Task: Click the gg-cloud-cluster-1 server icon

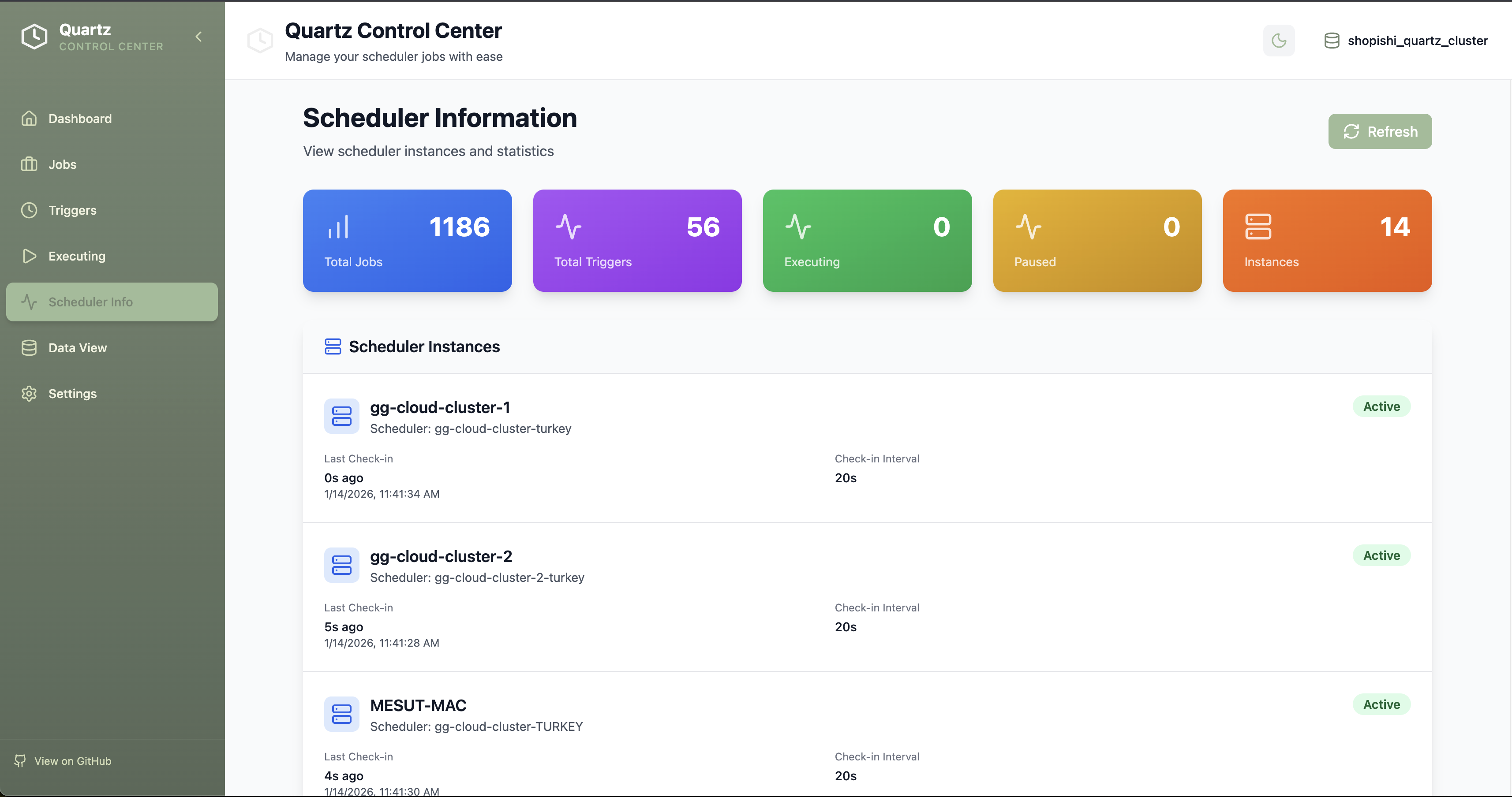Action: [x=341, y=416]
